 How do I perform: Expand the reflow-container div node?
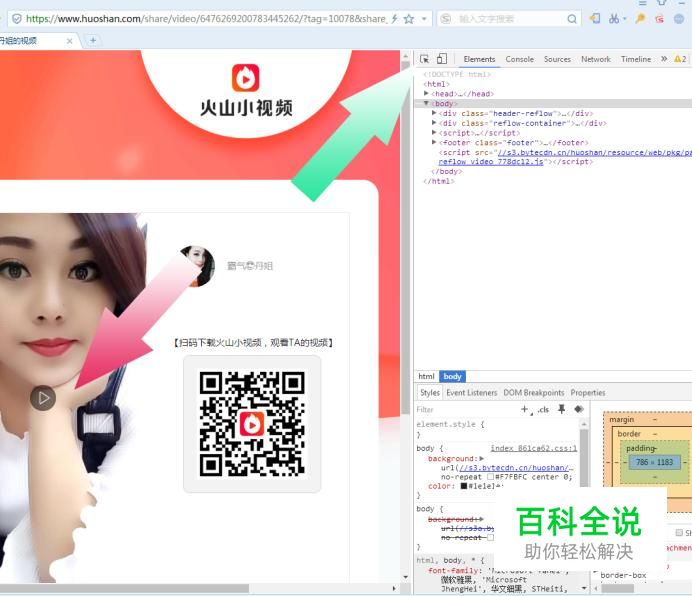point(434,123)
